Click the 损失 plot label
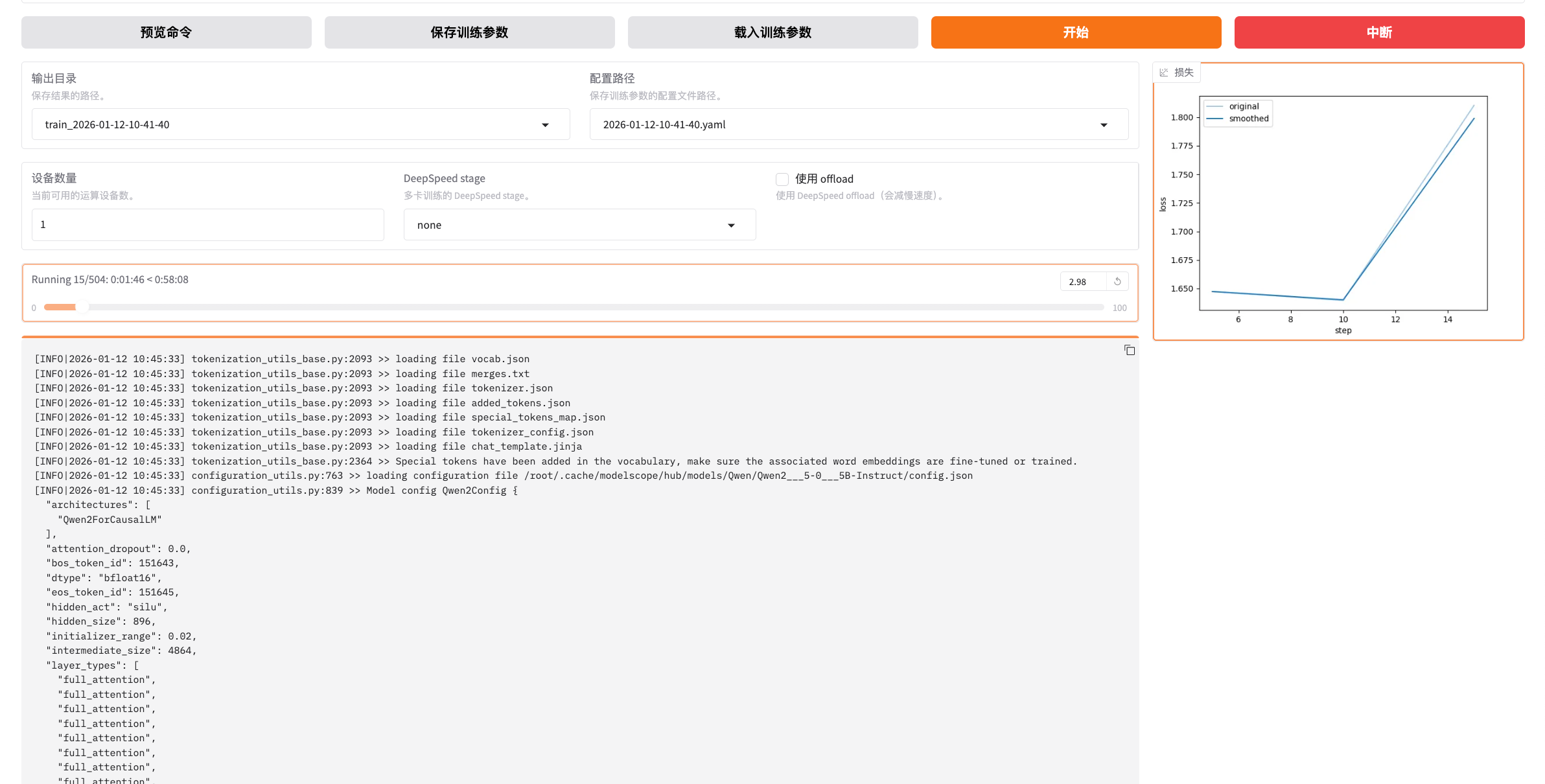Screen dimensions: 1545x784 pos(1183,73)
